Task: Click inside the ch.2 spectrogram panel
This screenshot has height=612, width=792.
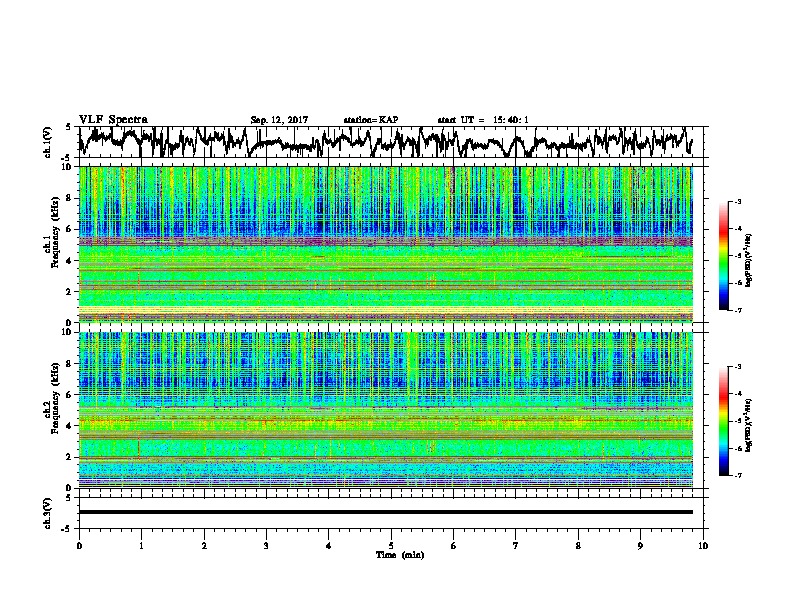Action: click(x=385, y=410)
